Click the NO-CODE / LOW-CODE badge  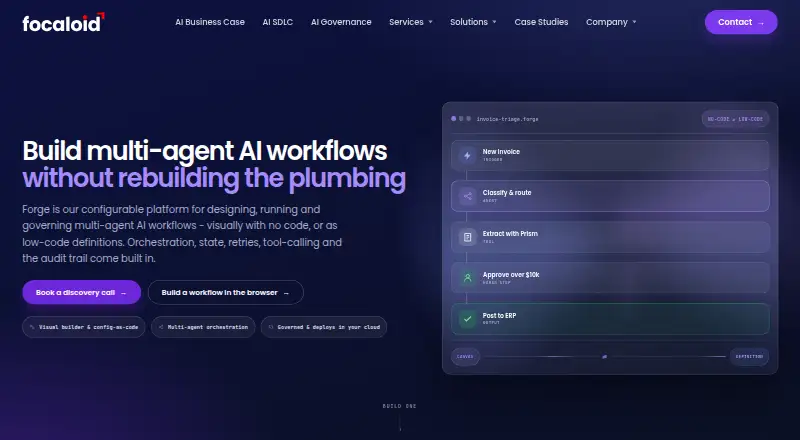pos(735,119)
